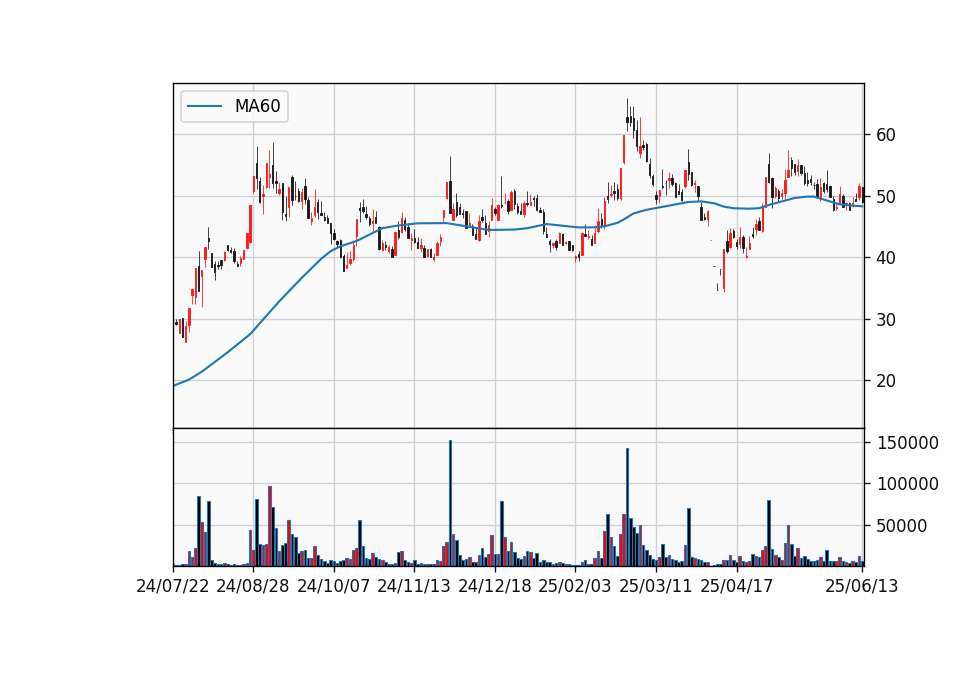
Task: Select the 24/07/22 date label
Action: point(173,586)
